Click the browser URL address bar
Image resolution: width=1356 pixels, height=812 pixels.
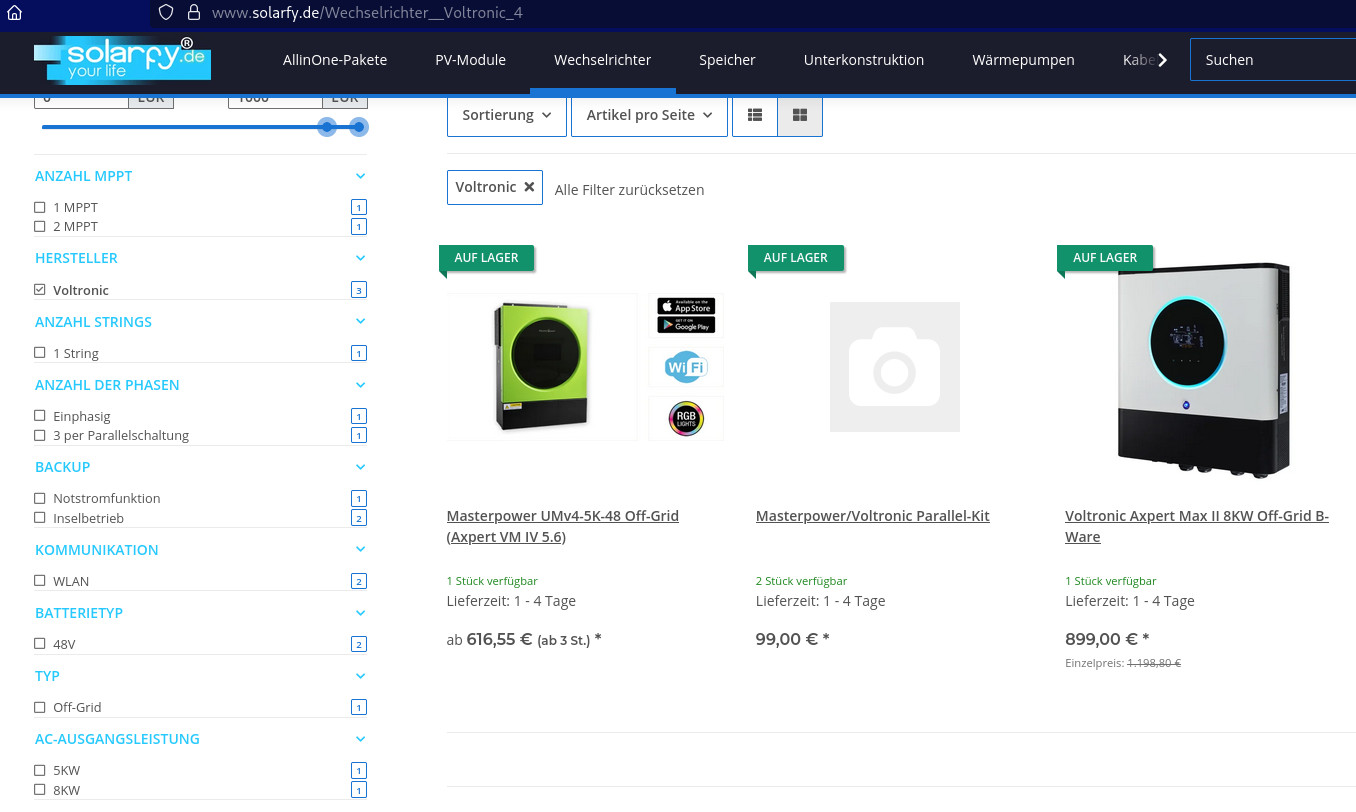[367, 13]
